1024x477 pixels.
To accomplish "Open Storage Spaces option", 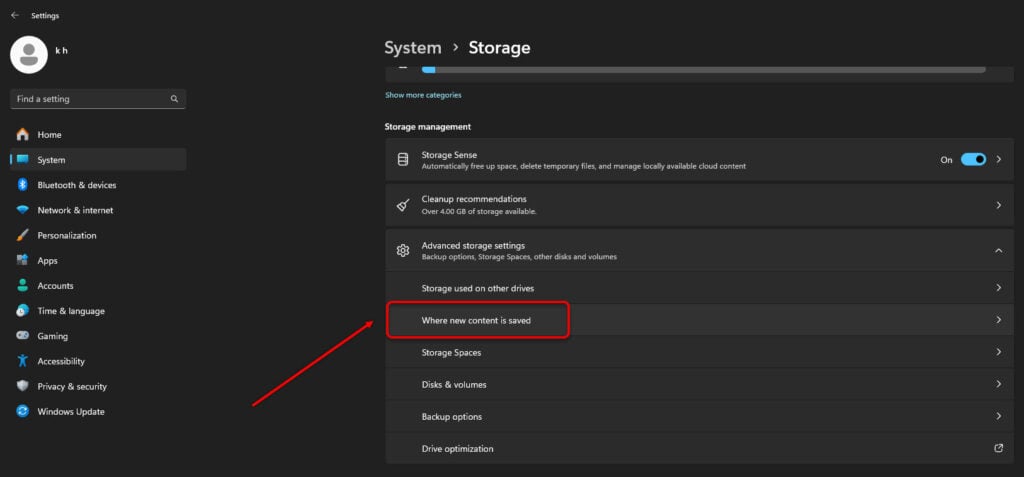I will coord(699,352).
